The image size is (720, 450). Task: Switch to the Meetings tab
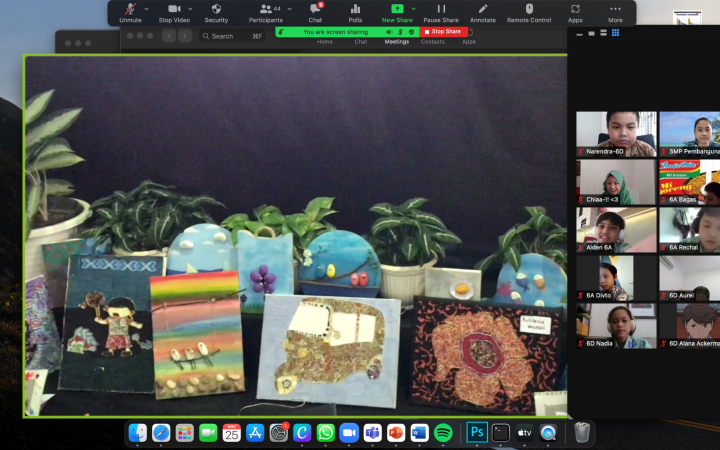[397, 42]
